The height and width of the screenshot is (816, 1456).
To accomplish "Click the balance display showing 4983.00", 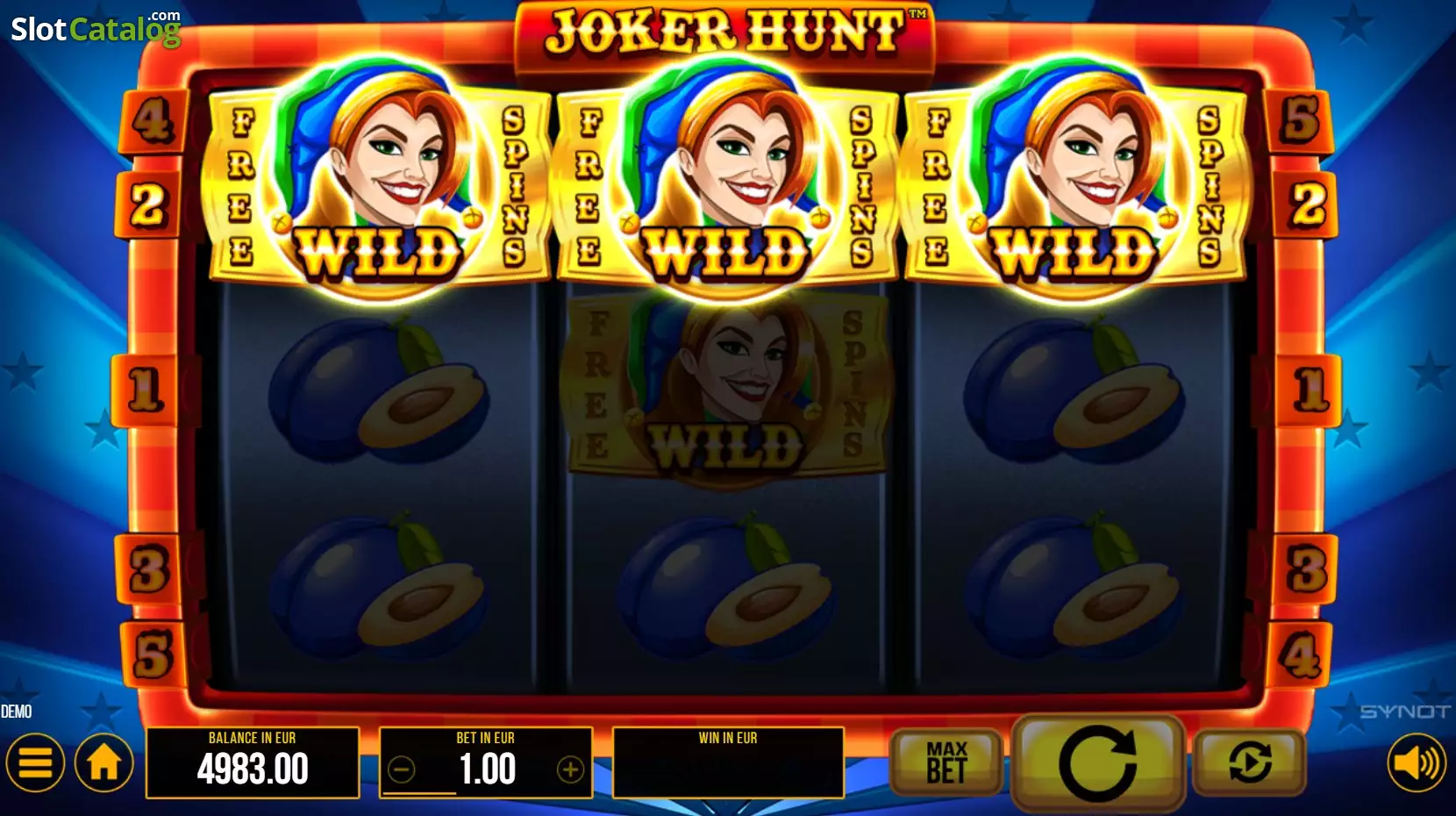I will (x=253, y=762).
